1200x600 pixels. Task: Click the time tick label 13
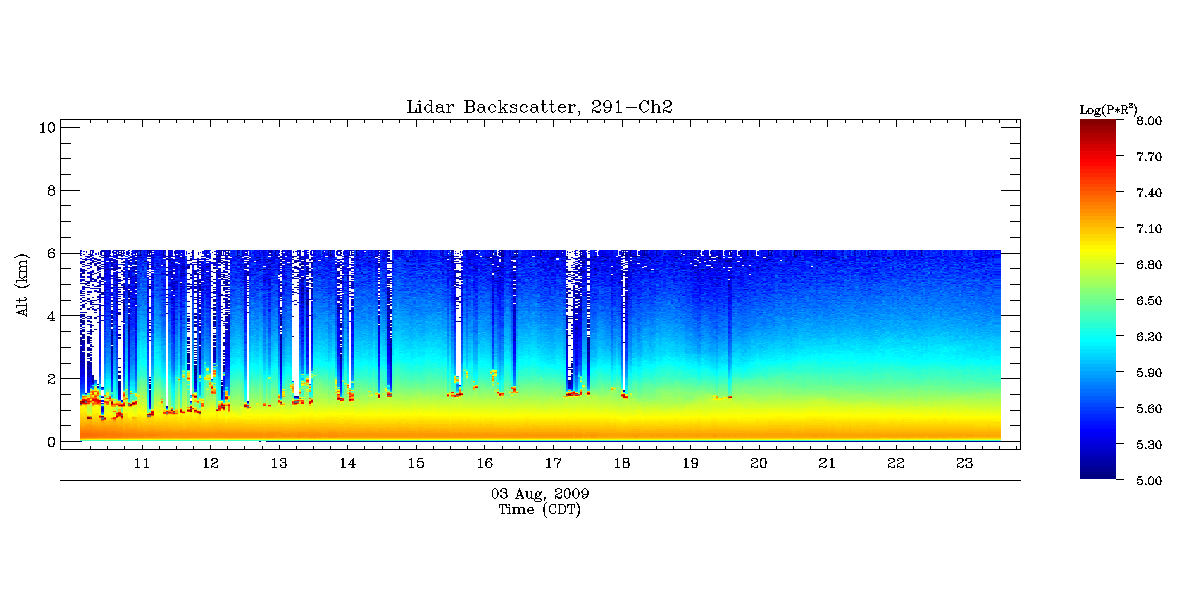tap(279, 463)
